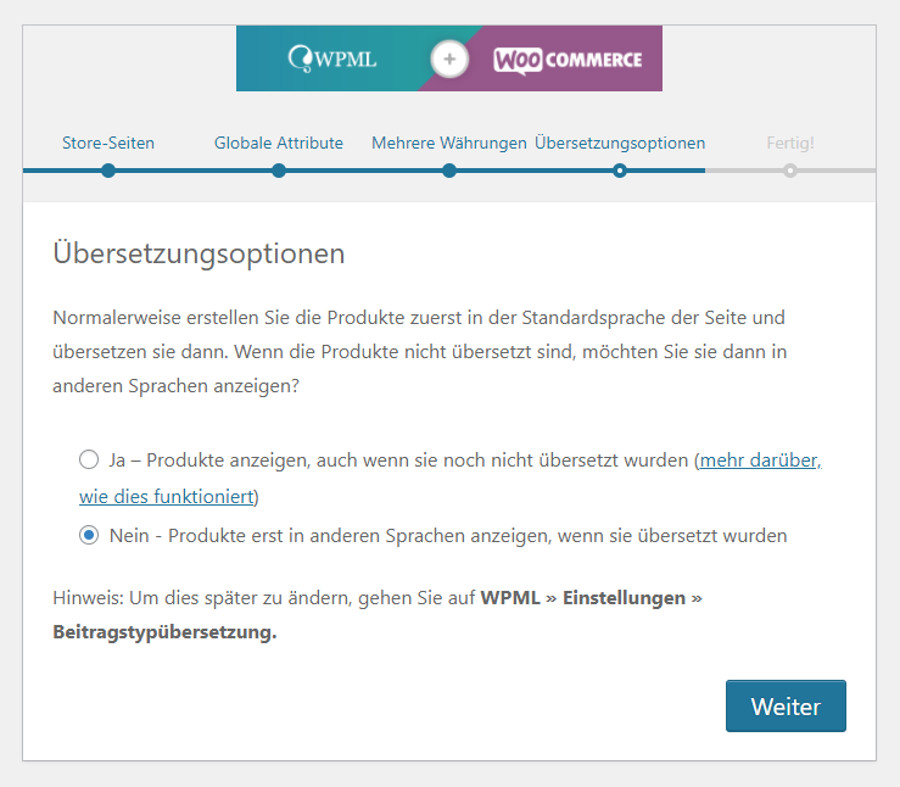Select the 'Ja – Produkte anzeigen' radio option
Viewport: 900px width, 787px height.
tap(89, 460)
